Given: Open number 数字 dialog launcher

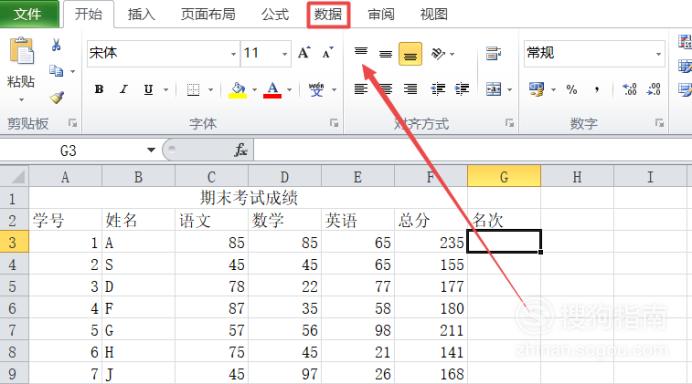Looking at the screenshot, I should tap(659, 123).
